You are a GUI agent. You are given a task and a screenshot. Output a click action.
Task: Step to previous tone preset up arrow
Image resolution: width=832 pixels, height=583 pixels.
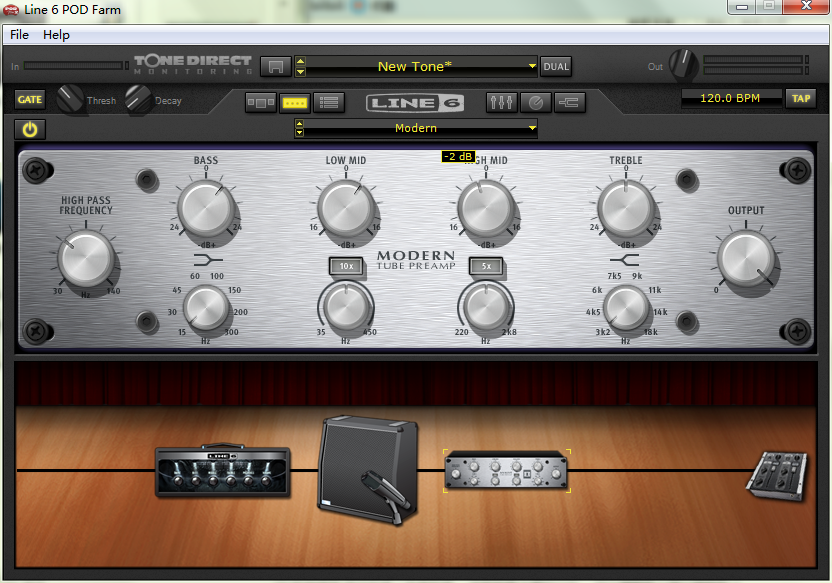click(x=300, y=62)
